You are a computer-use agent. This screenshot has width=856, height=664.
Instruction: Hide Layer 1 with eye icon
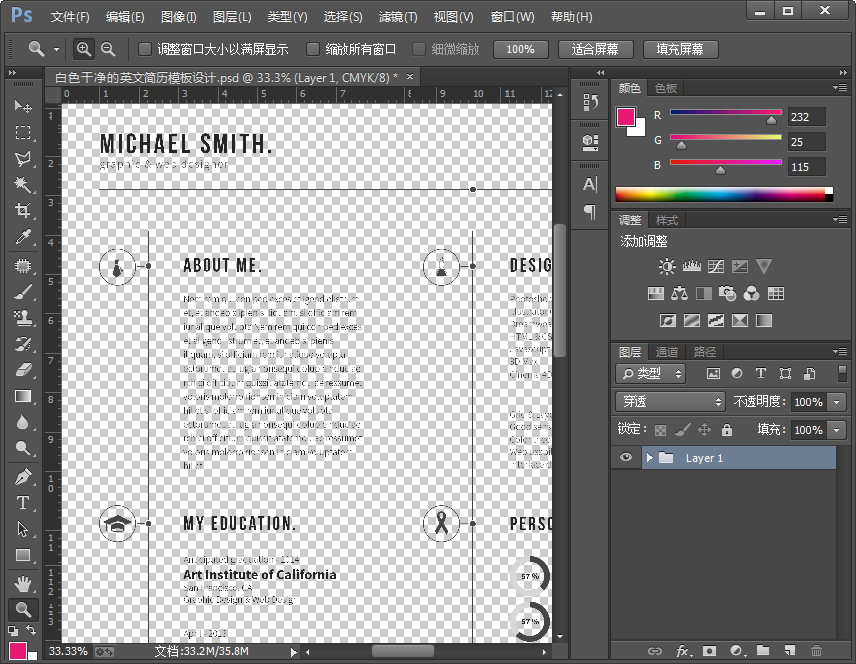pyautogui.click(x=627, y=458)
